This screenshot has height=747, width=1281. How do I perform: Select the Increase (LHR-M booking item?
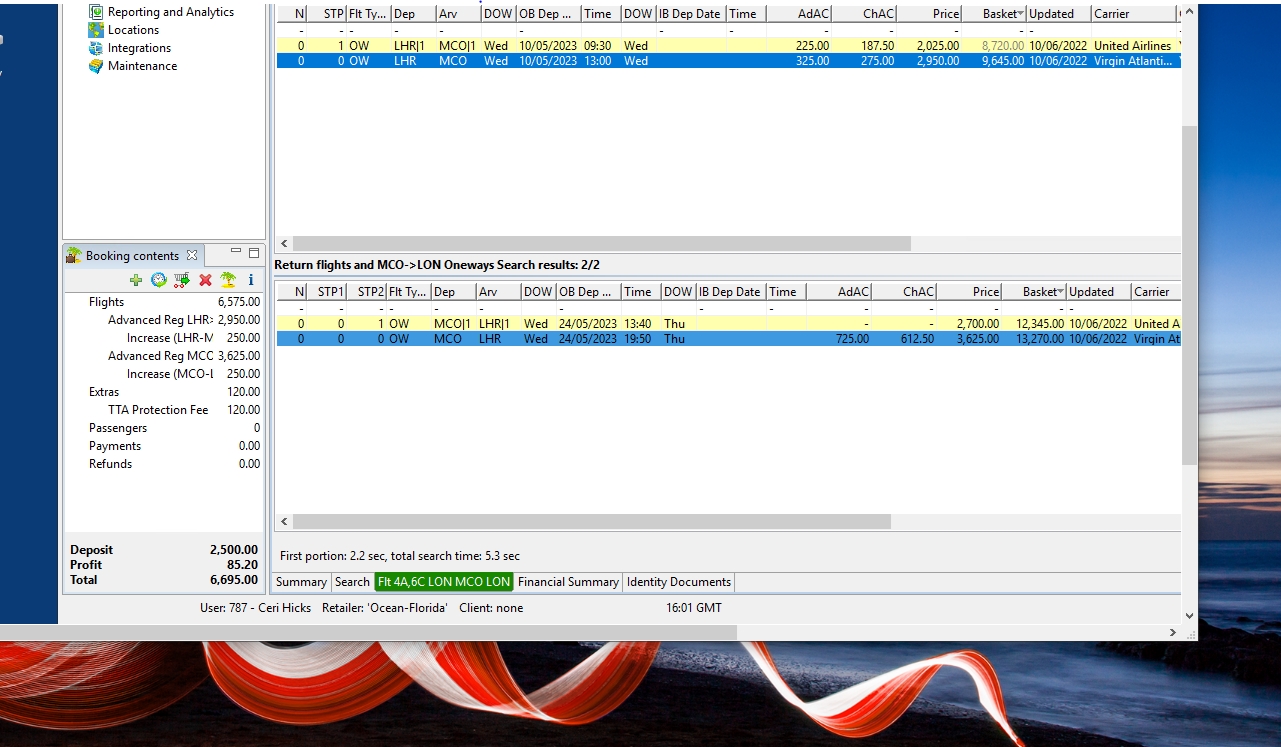(x=164, y=338)
